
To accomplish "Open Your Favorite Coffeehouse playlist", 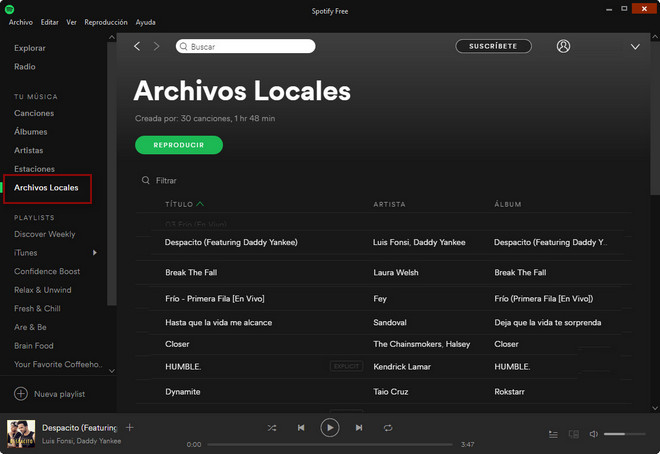I will [x=58, y=364].
